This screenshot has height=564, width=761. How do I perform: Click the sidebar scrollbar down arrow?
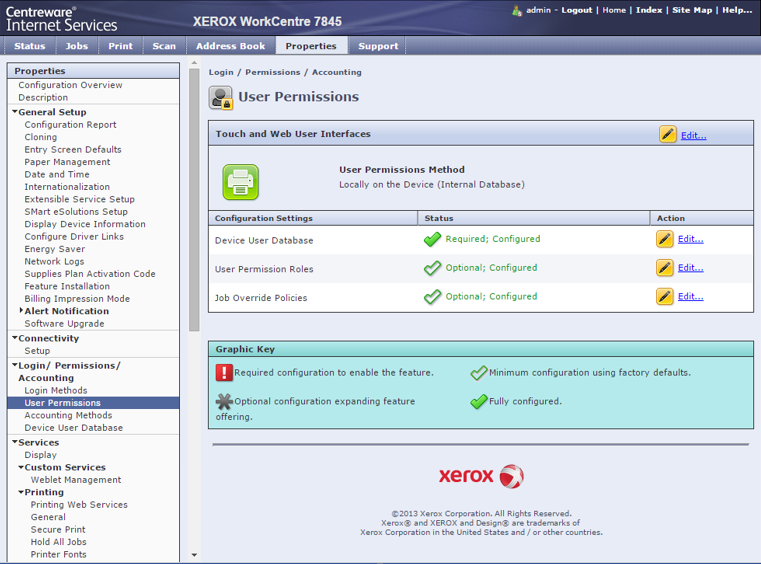194,555
